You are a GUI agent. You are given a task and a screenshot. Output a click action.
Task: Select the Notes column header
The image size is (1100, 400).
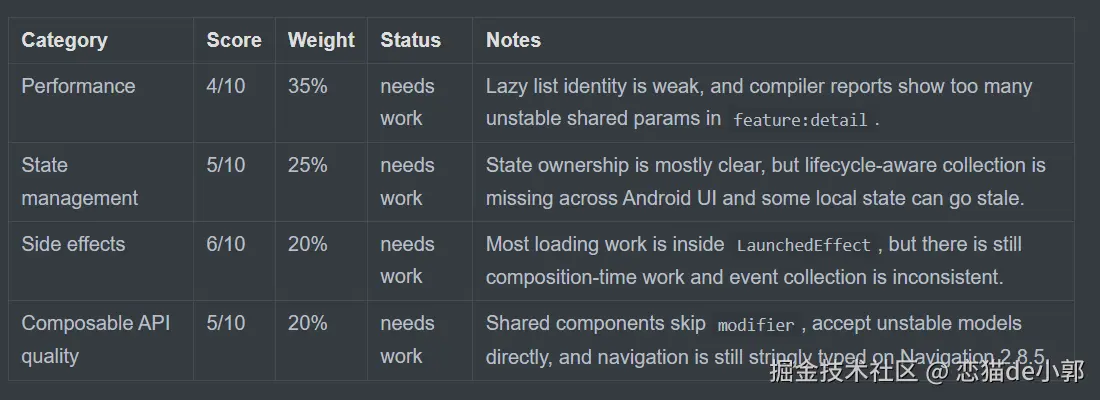point(513,40)
